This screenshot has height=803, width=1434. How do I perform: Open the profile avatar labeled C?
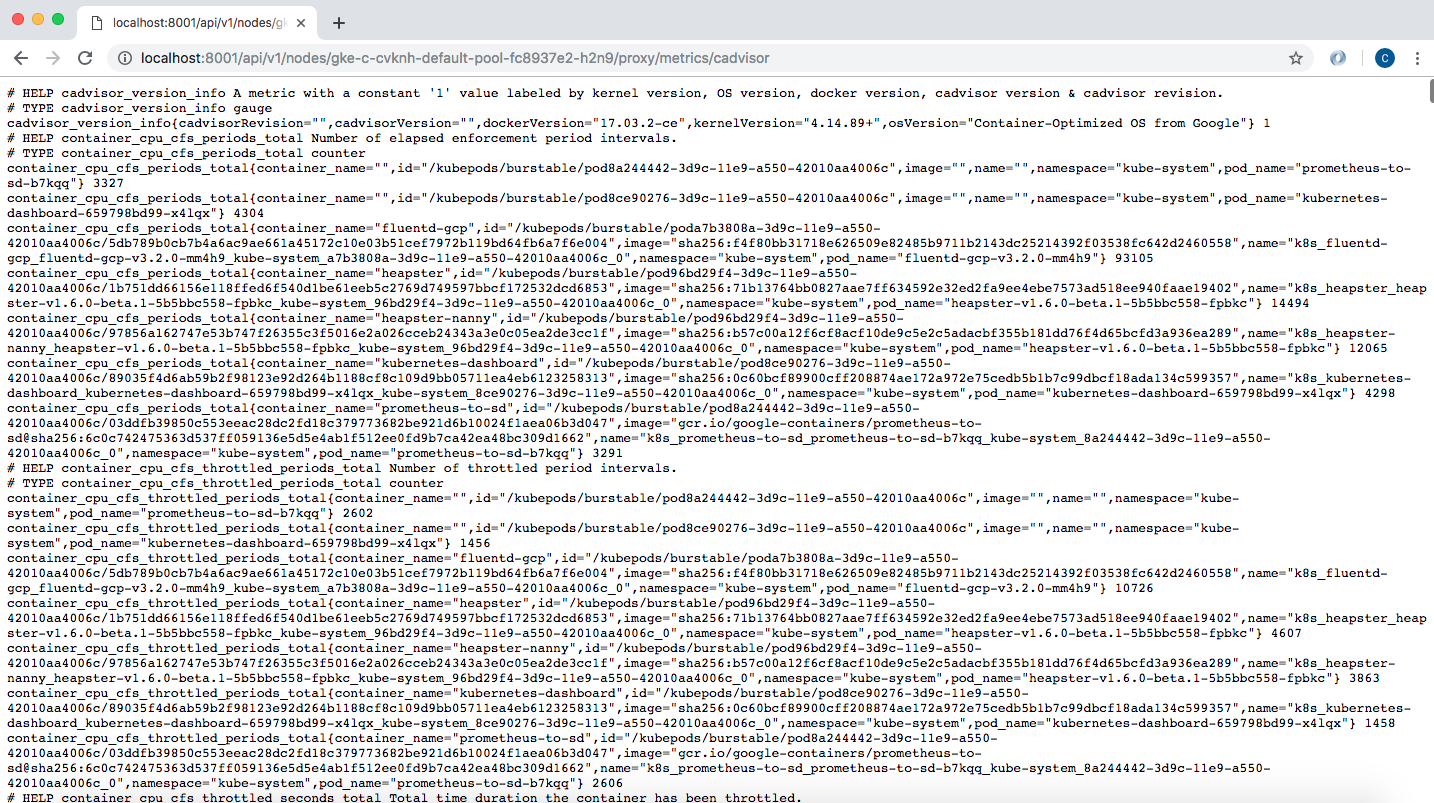pos(1384,58)
